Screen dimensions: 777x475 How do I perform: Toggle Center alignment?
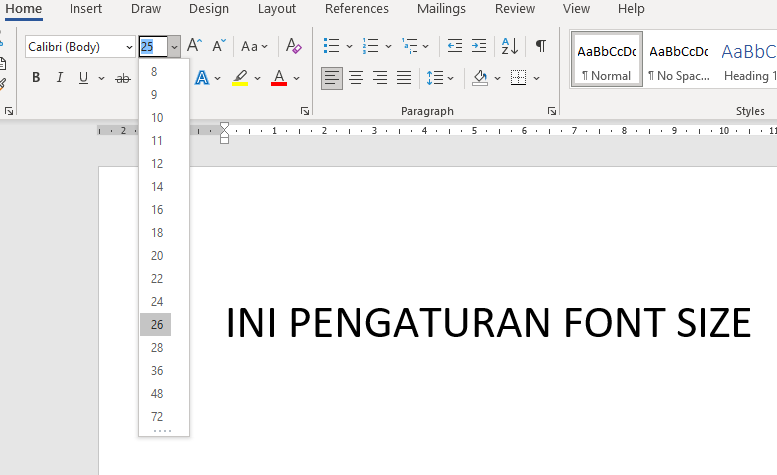pyautogui.click(x=356, y=78)
